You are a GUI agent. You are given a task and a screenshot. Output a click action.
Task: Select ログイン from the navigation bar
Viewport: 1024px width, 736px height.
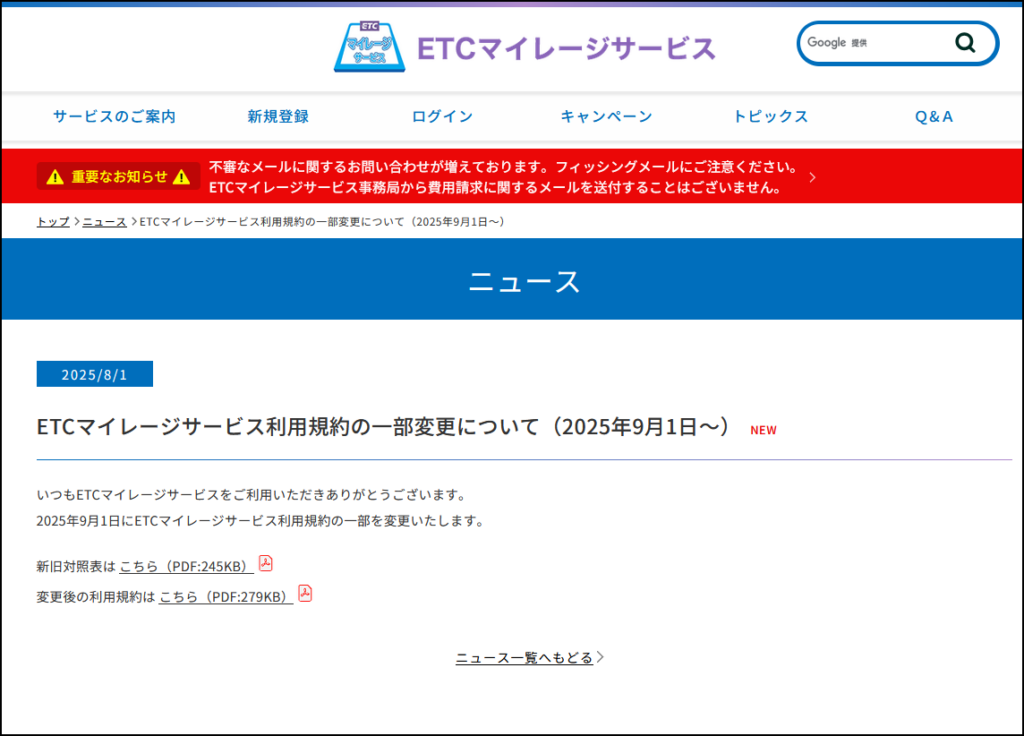pos(442,117)
